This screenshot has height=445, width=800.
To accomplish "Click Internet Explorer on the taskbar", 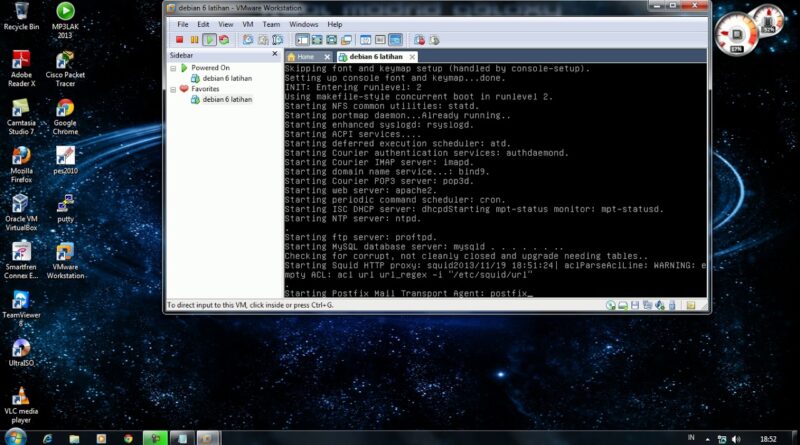I will tap(47, 438).
